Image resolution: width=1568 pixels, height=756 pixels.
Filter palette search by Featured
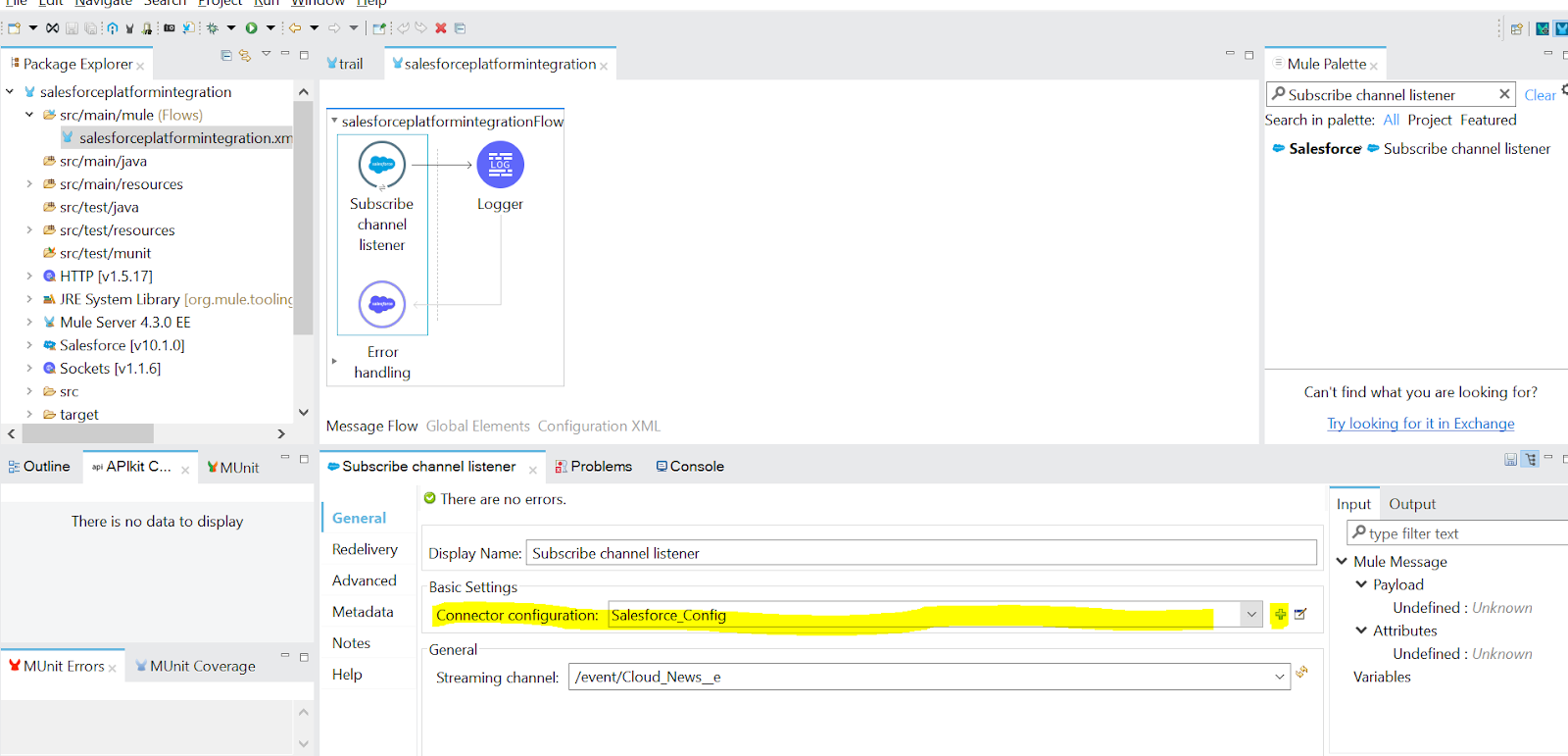[x=1488, y=120]
